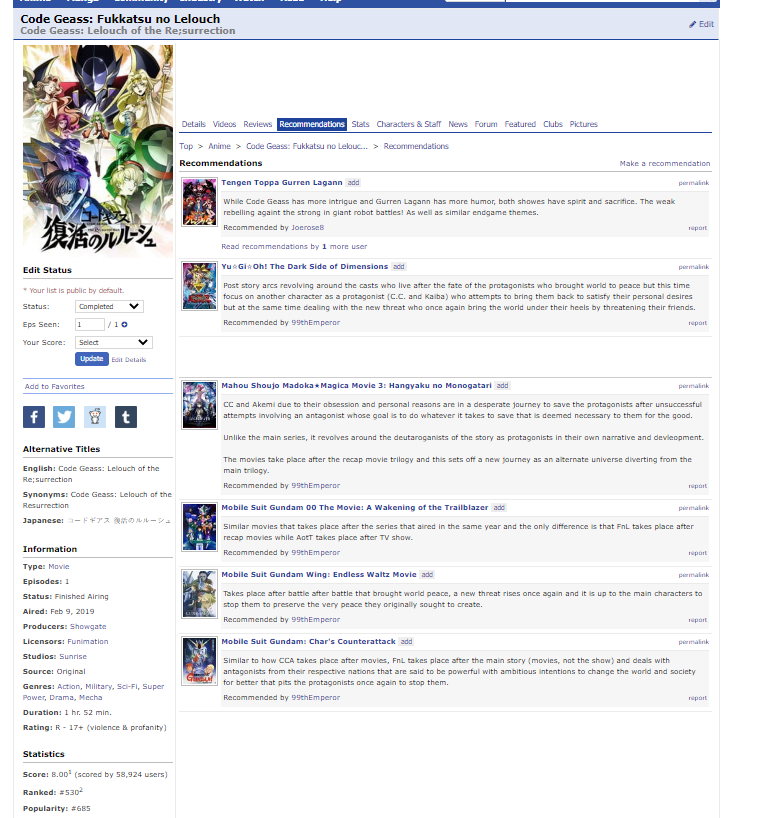Click Gundam 00 The Movie thumbnail

coord(199,527)
